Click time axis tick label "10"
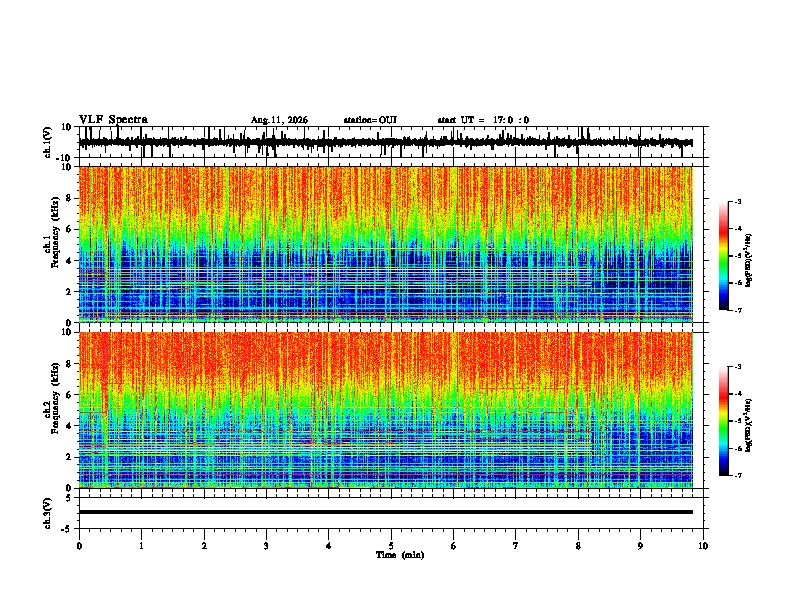Image resolution: width=792 pixels, height=612 pixels. point(703,546)
